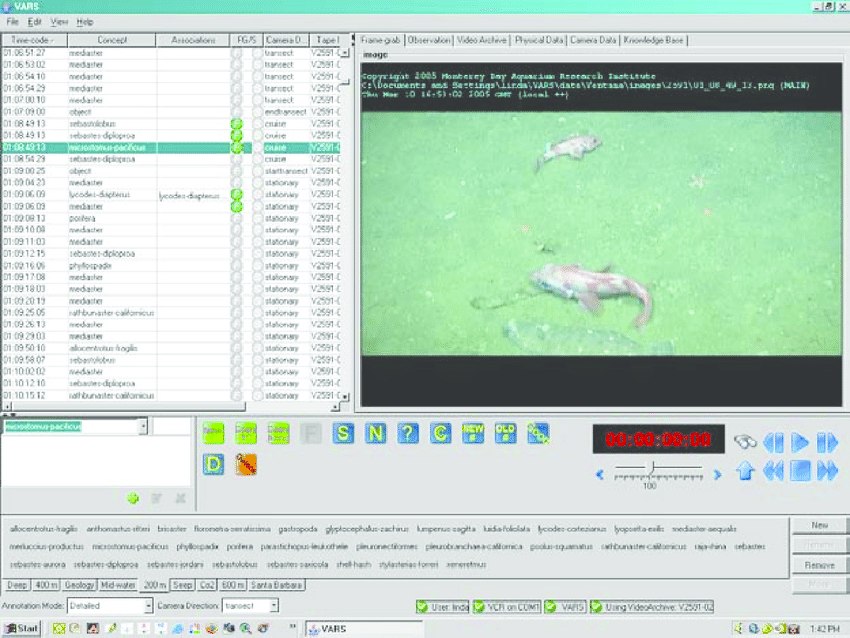Fast-forward the video tape
The height and width of the screenshot is (638, 850).
tap(827, 471)
